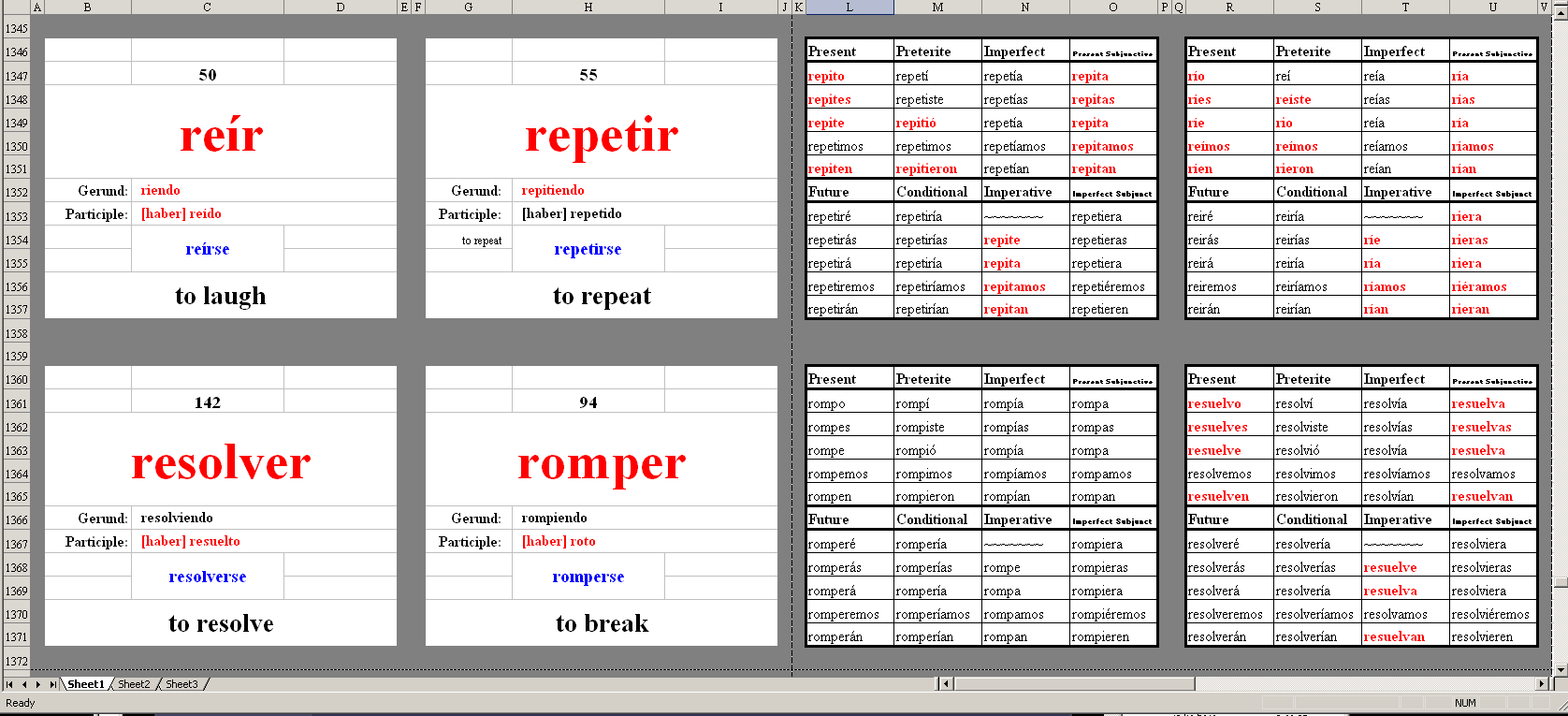Select column U header
1568x716 pixels.
tap(1493, 7)
